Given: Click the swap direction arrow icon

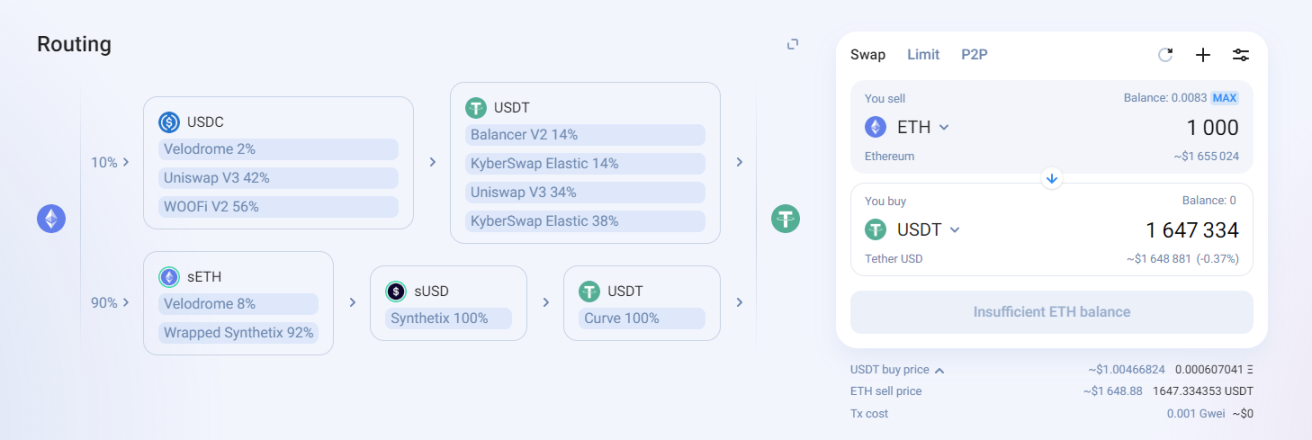Looking at the screenshot, I should (x=1051, y=178).
